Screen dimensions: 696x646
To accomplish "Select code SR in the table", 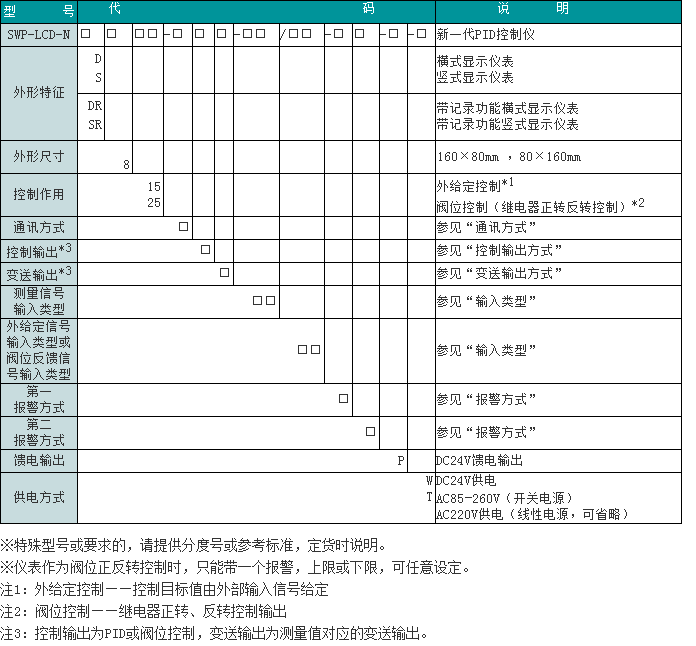I will coord(95,125).
